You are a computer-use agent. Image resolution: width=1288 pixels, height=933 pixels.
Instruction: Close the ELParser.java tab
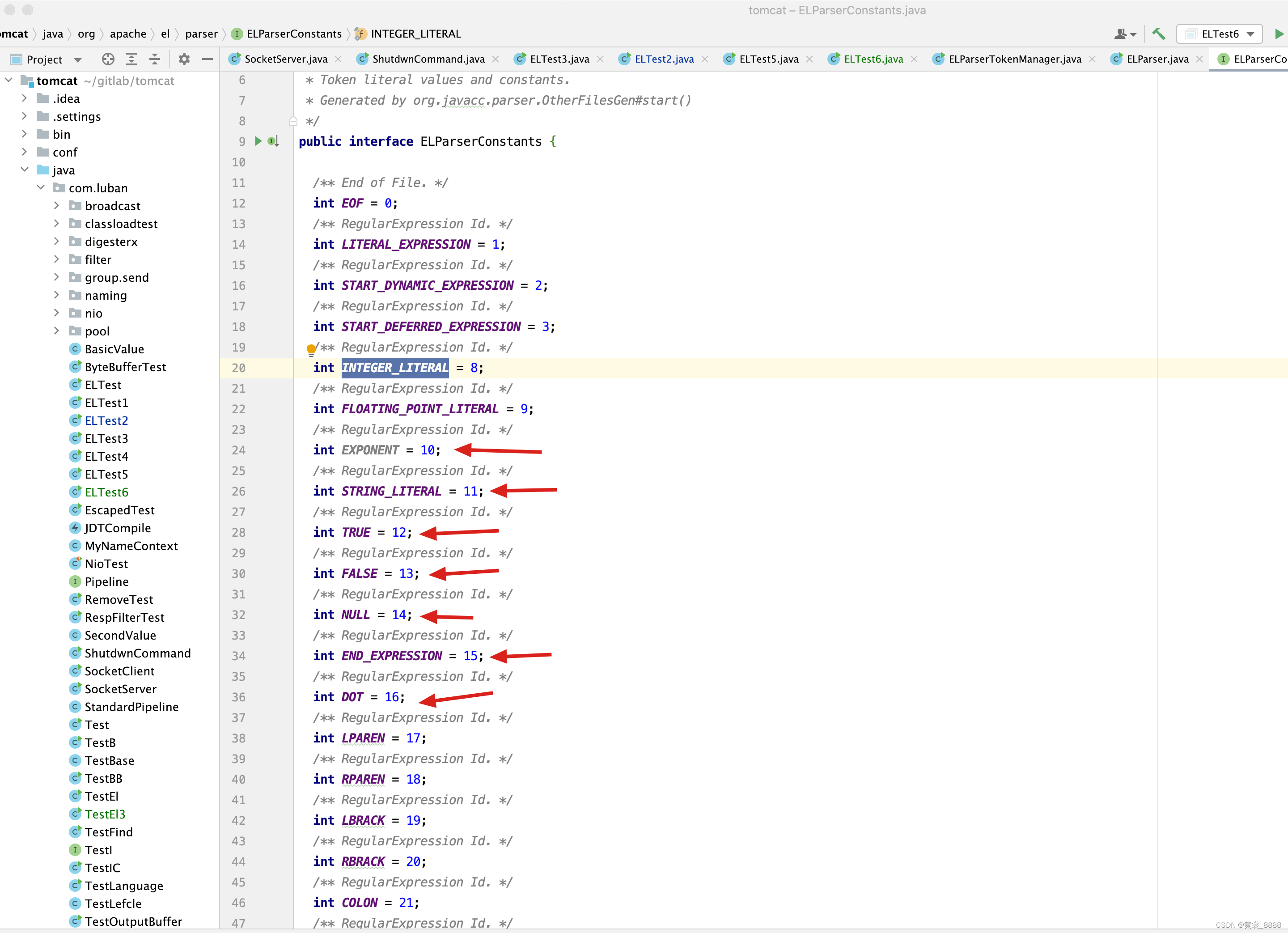coord(1199,59)
